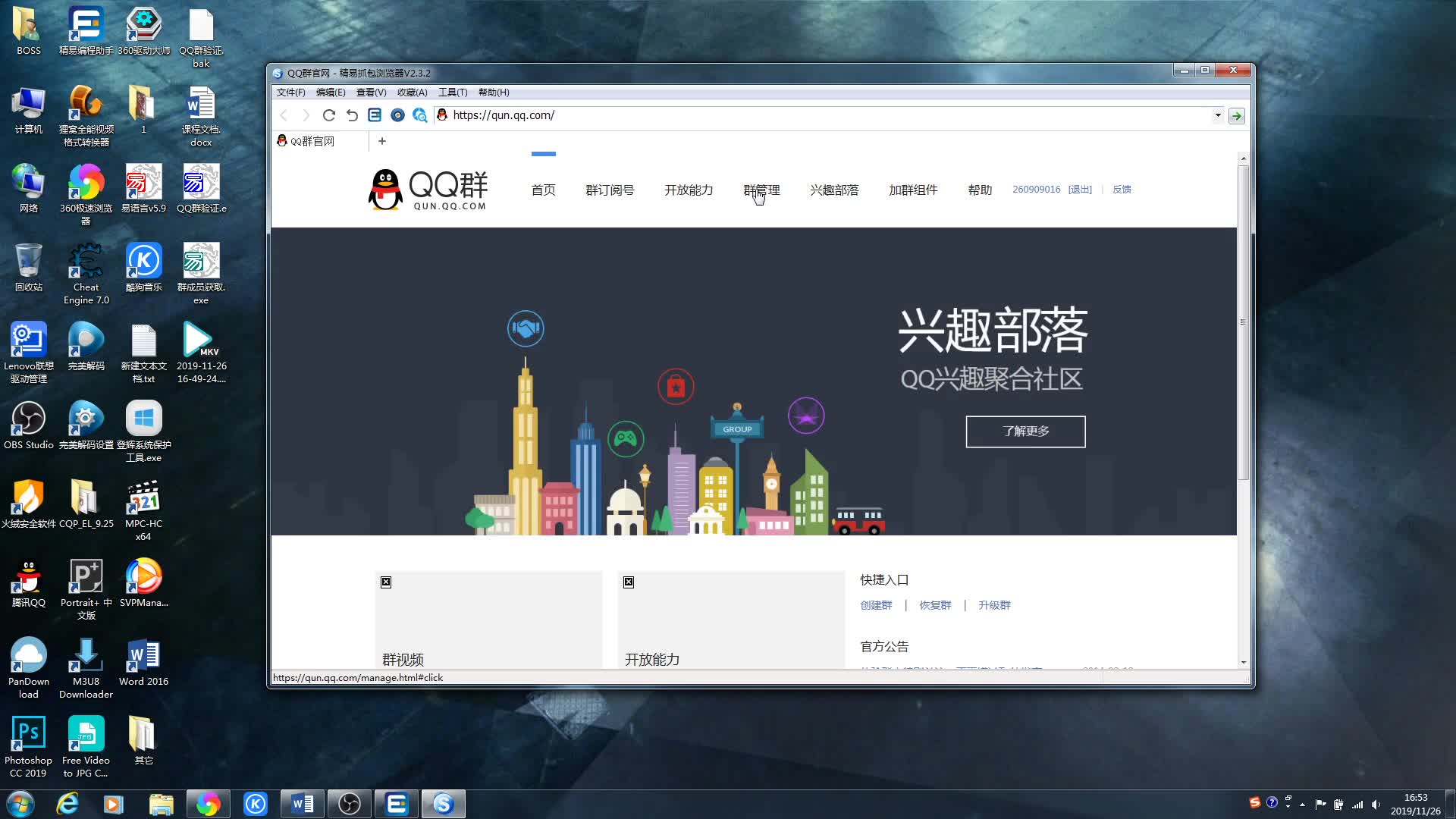This screenshot has width=1456, height=819.
Task: Click the Sogou input tray icon
Action: coord(1255,802)
